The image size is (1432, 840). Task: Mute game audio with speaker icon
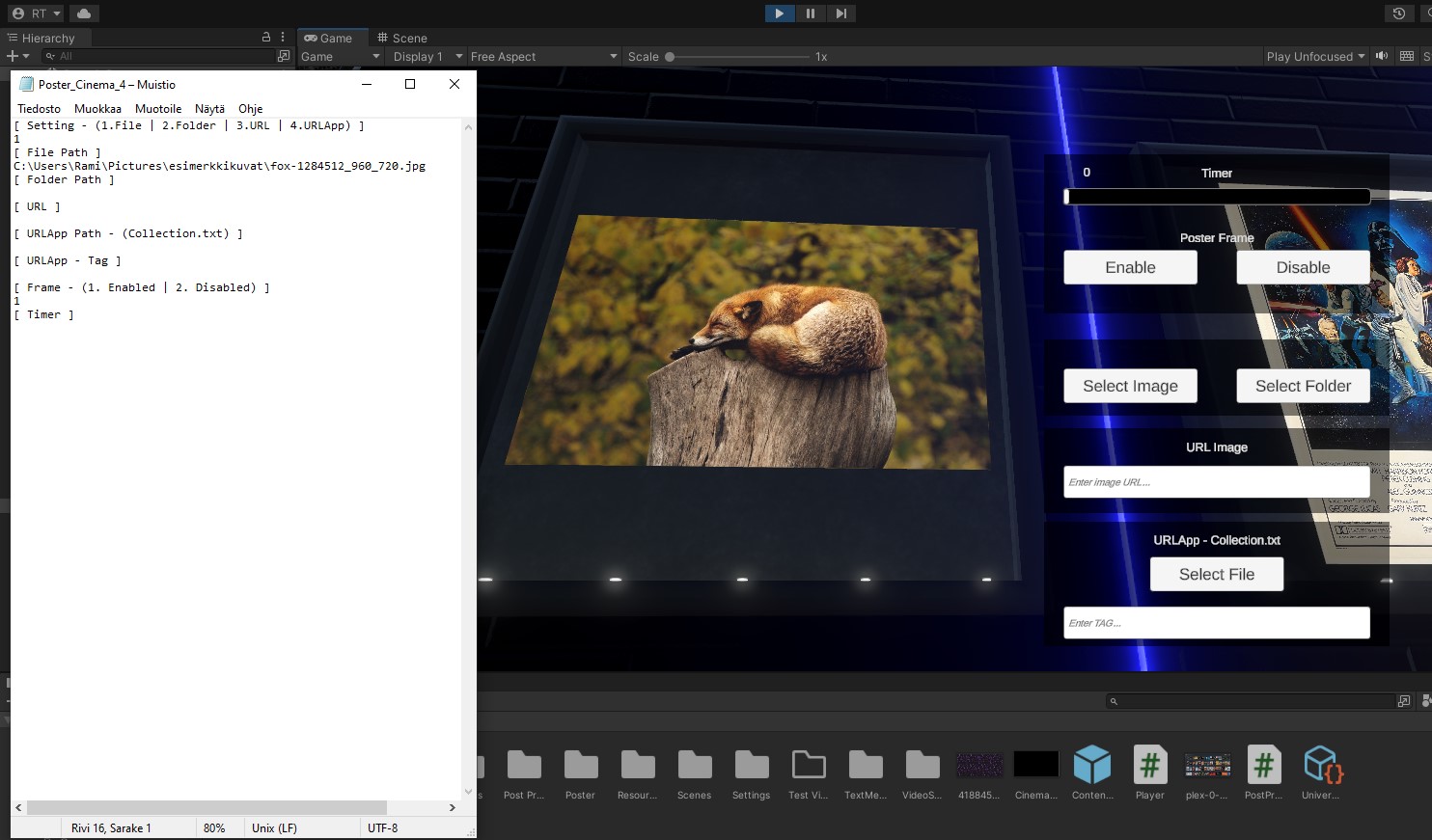(x=1382, y=56)
